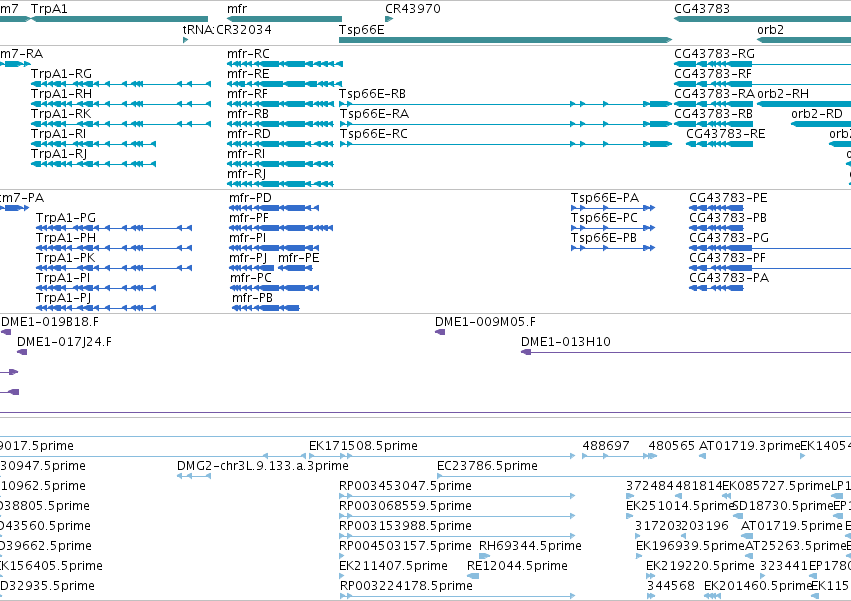Select the CG43783-PE protein label
Image resolution: width=851 pixels, height=601 pixels.
pos(728,198)
